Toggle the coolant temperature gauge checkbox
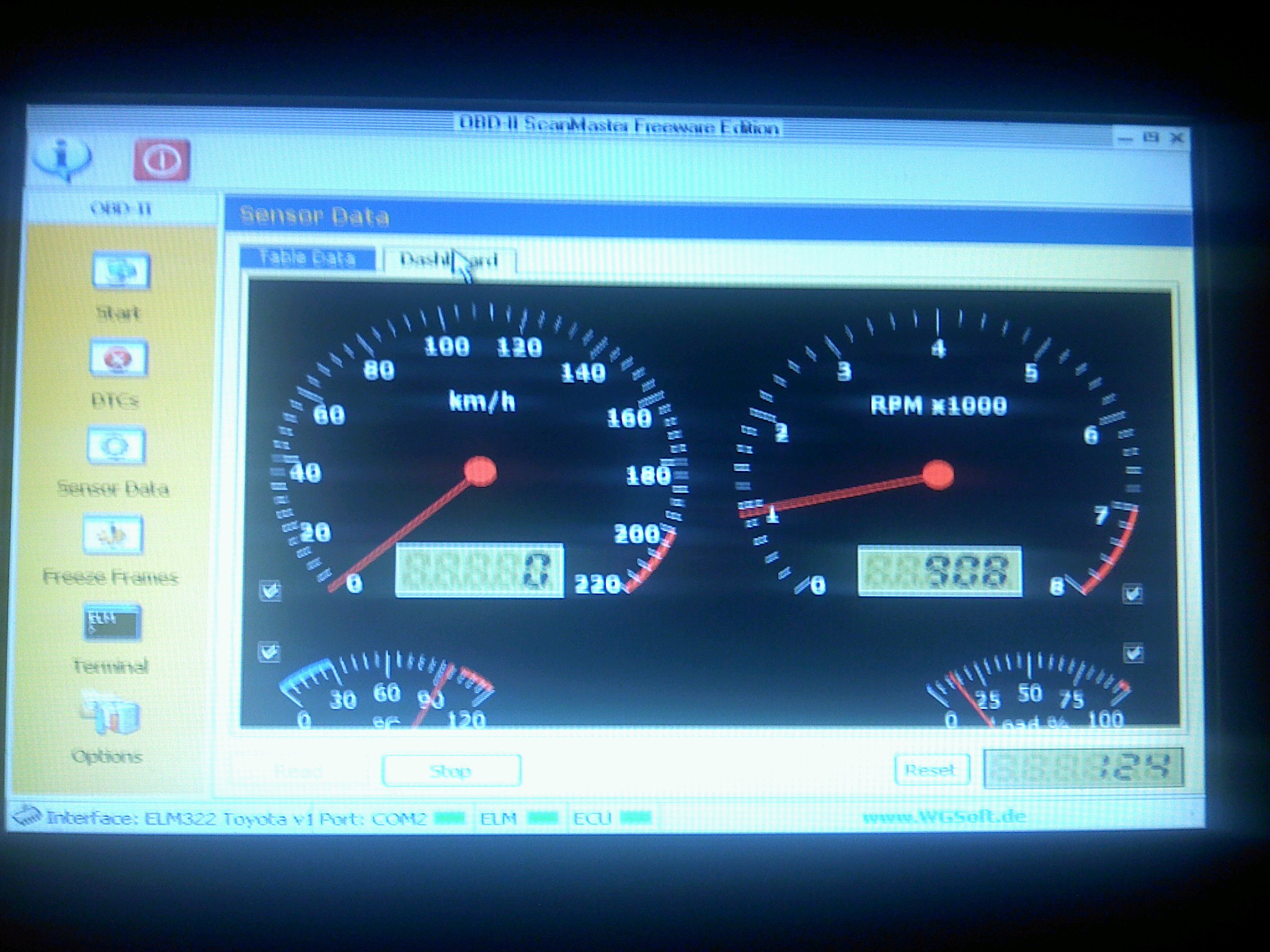Viewport: 1270px width, 952px height. coord(269,652)
